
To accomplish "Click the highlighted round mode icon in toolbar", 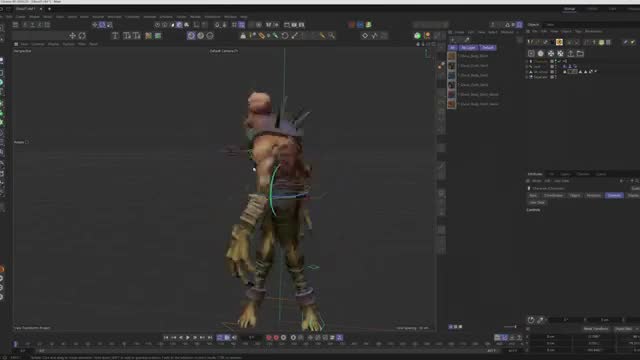I will 191,36.
